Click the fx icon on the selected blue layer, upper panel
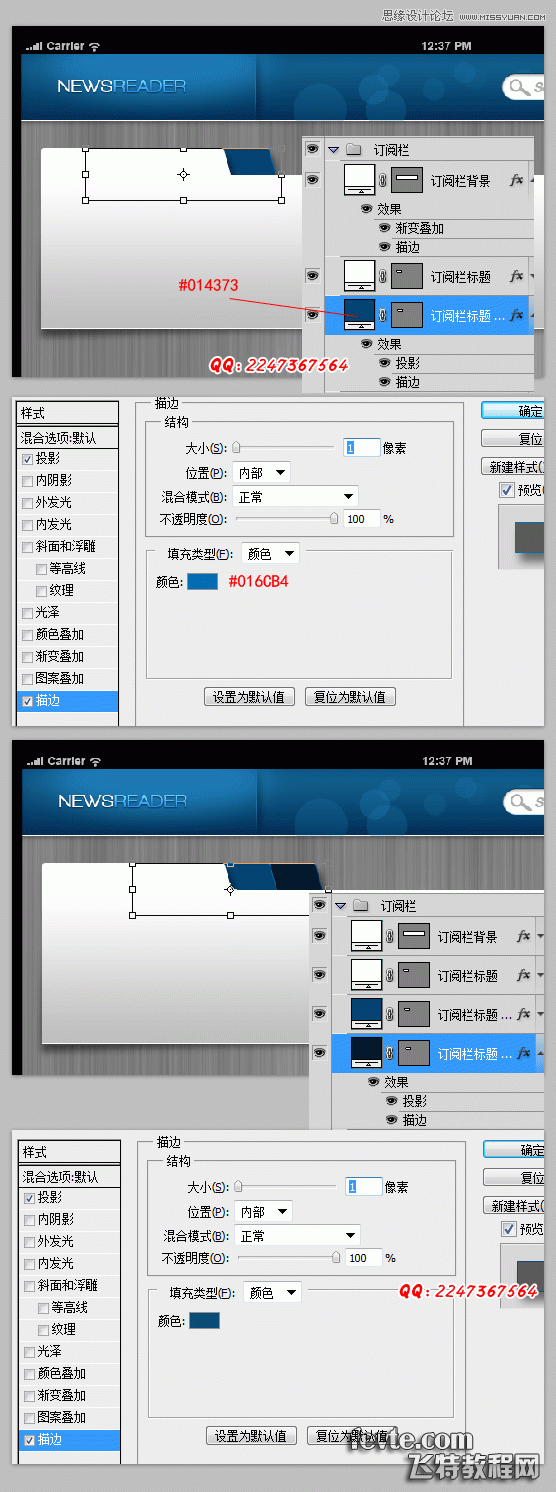556x1492 pixels. click(x=517, y=315)
